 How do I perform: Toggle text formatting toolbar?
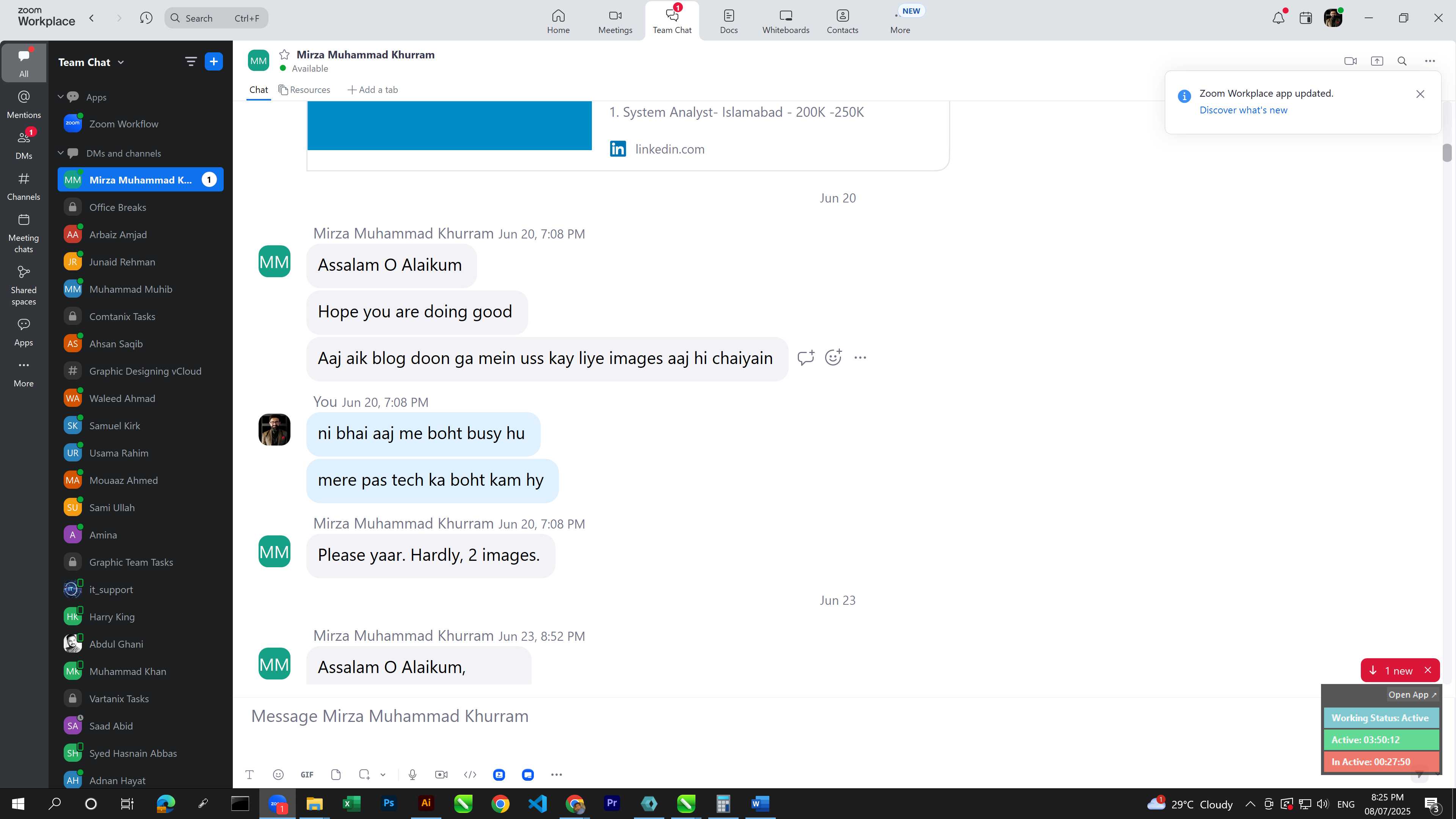[x=249, y=774]
